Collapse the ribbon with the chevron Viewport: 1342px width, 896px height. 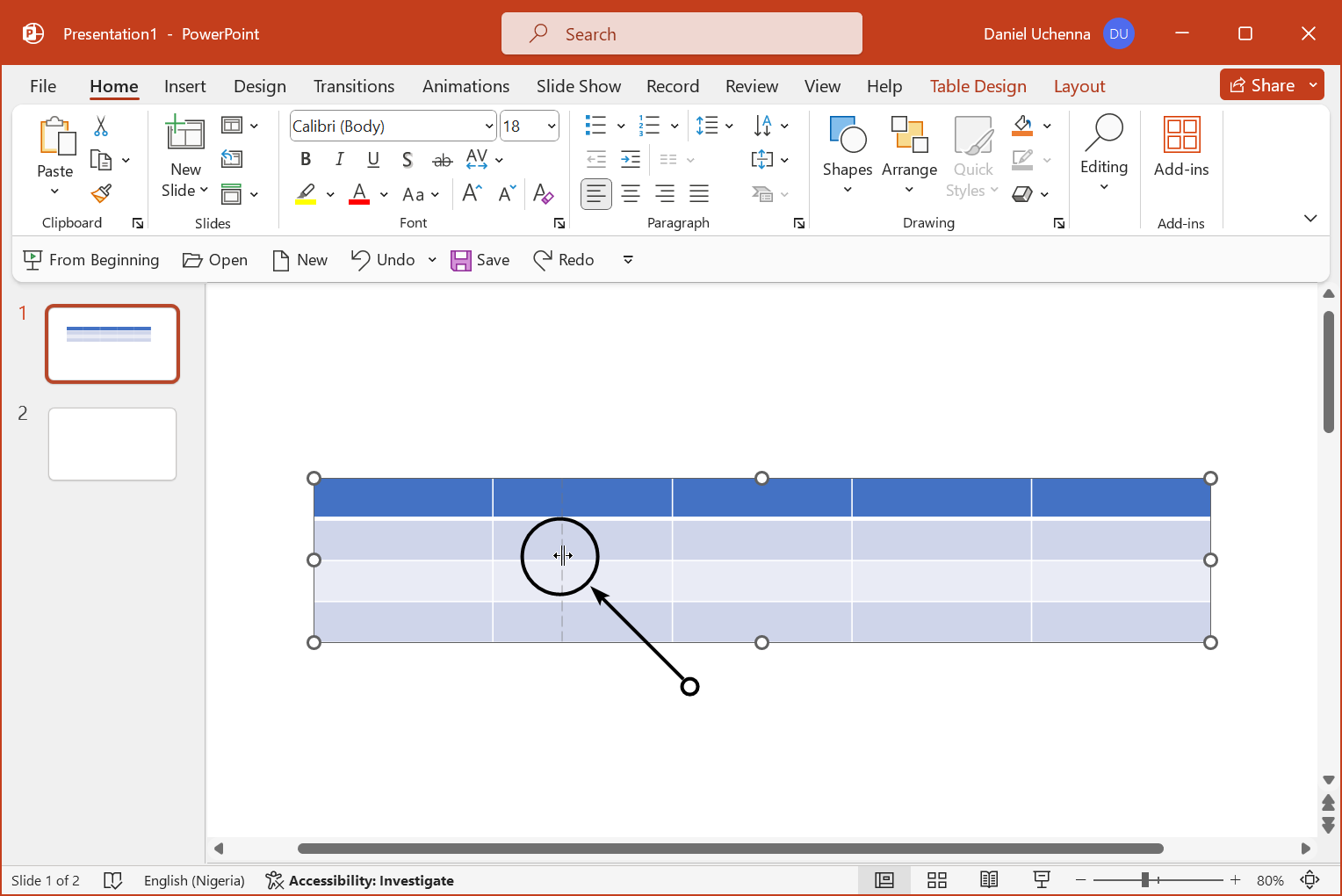coord(1310,218)
